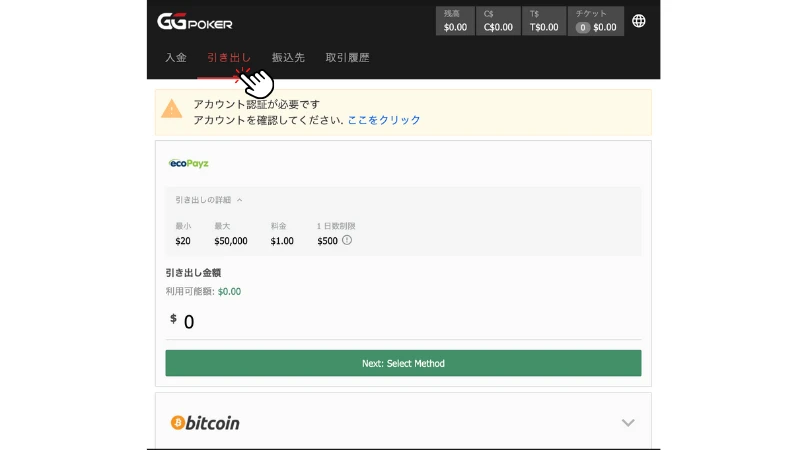The image size is (800, 450).
Task: Click the info icon beside $500 daily limit
Action: pos(347,240)
